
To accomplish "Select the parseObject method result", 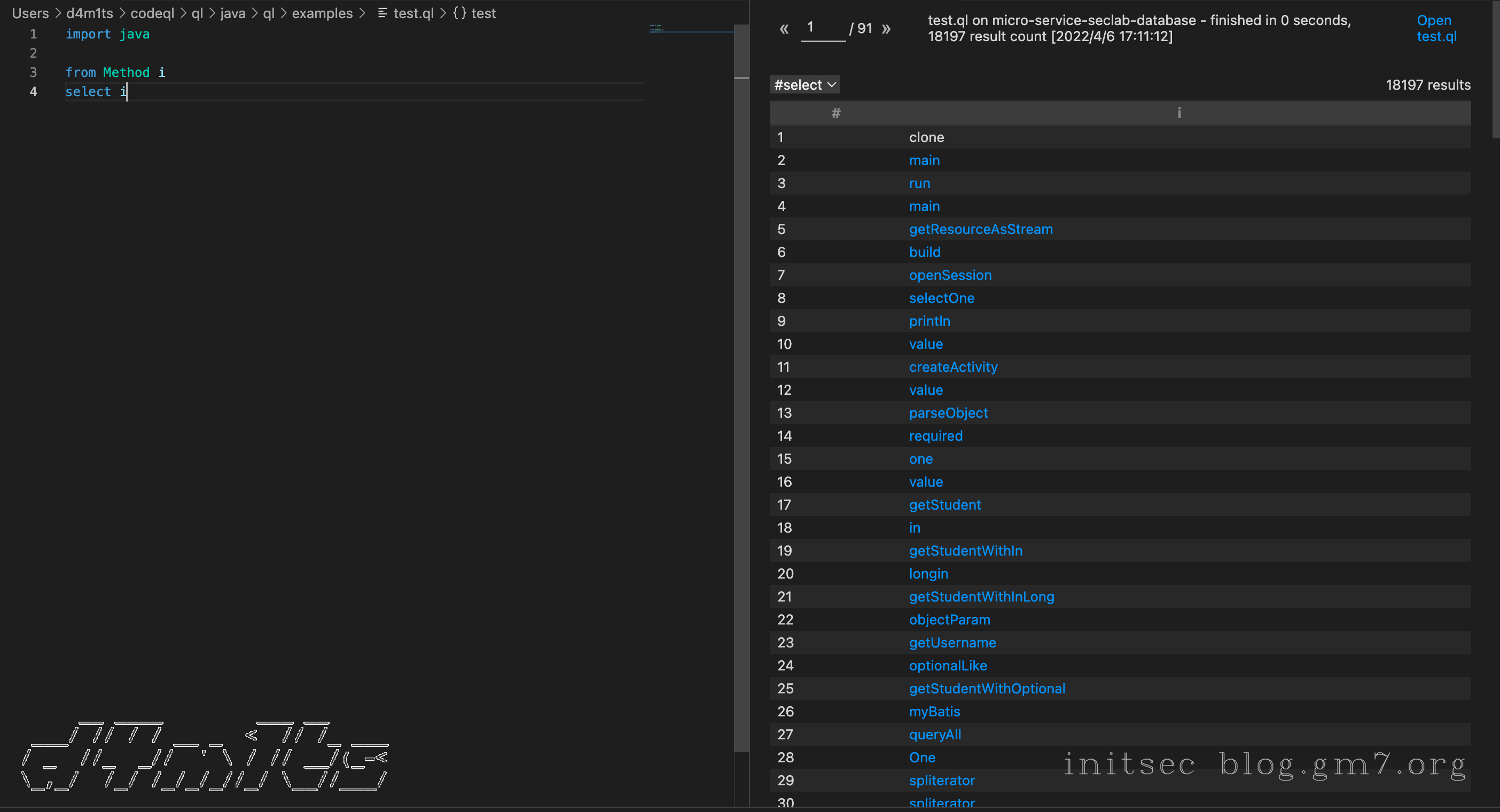I will pyautogui.click(x=948, y=413).
